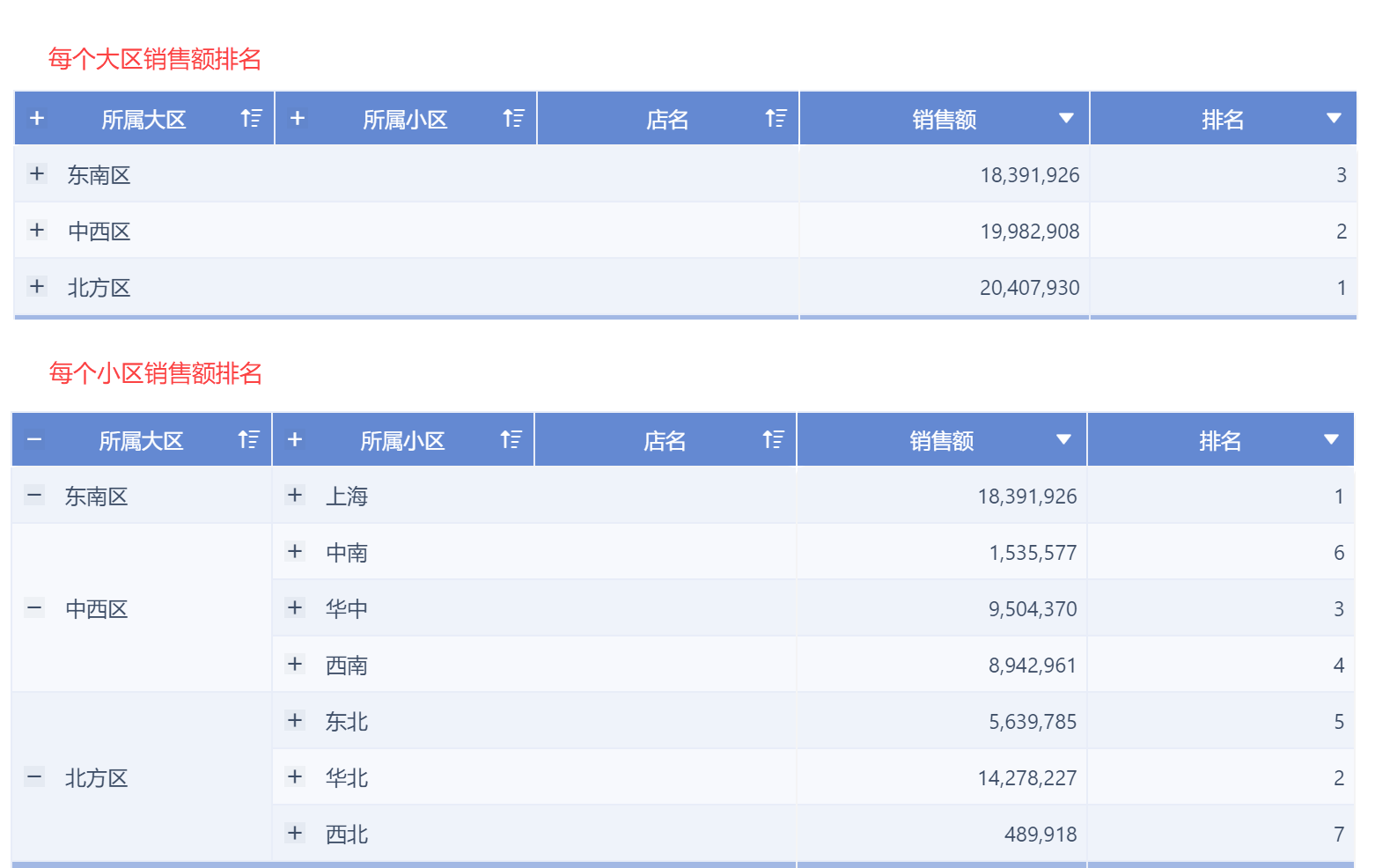Expand the 华中 sub-region row
The image size is (1375, 868).
(295, 607)
